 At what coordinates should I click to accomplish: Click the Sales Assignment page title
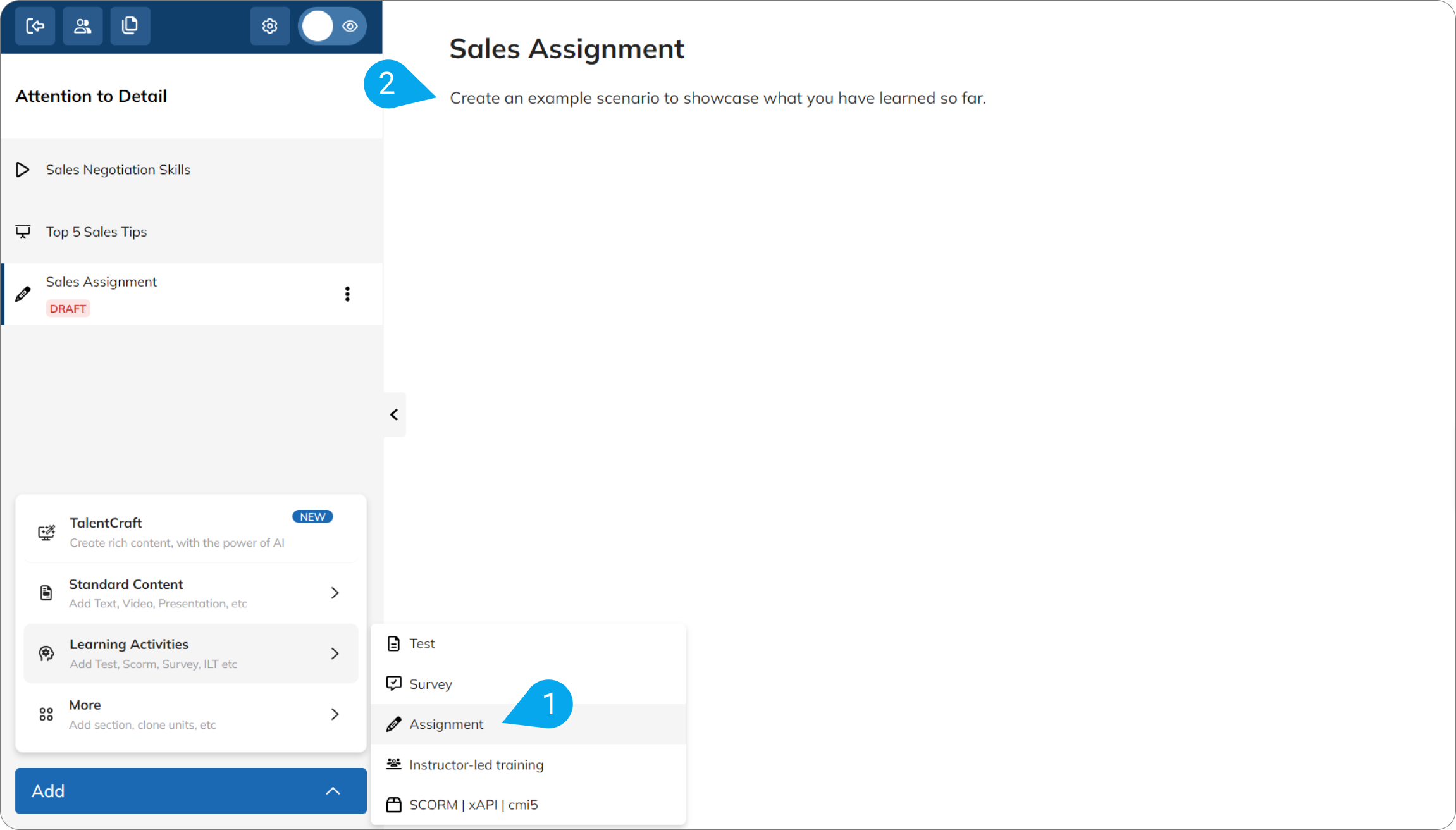(x=567, y=49)
